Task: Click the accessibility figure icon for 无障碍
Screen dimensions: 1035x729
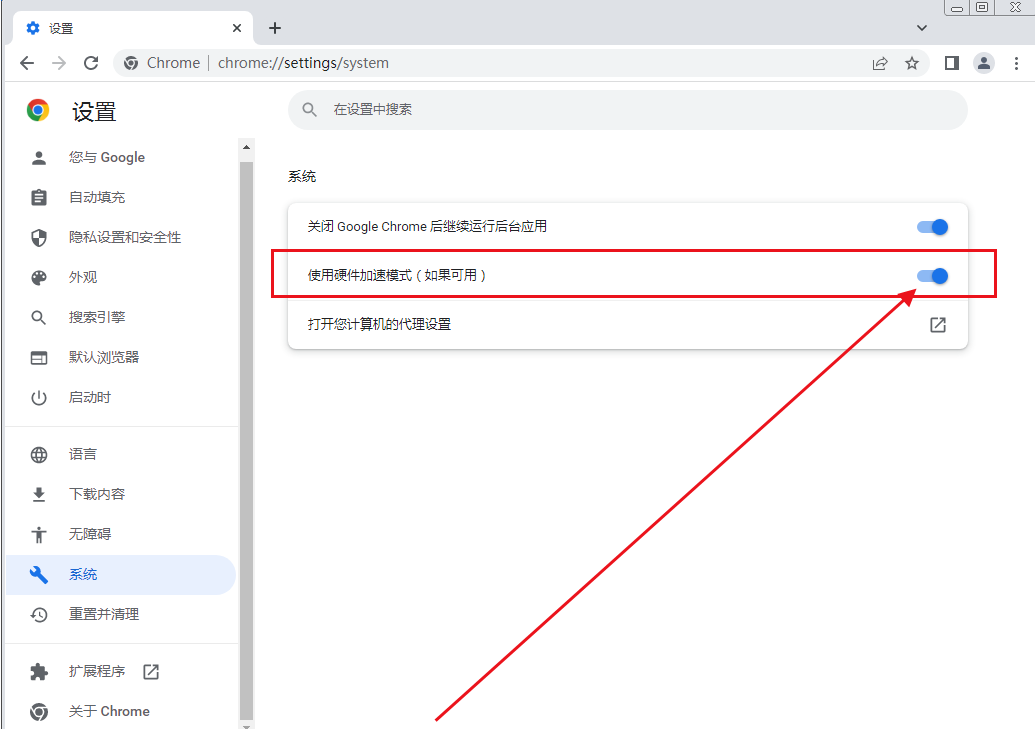Action: [39, 534]
